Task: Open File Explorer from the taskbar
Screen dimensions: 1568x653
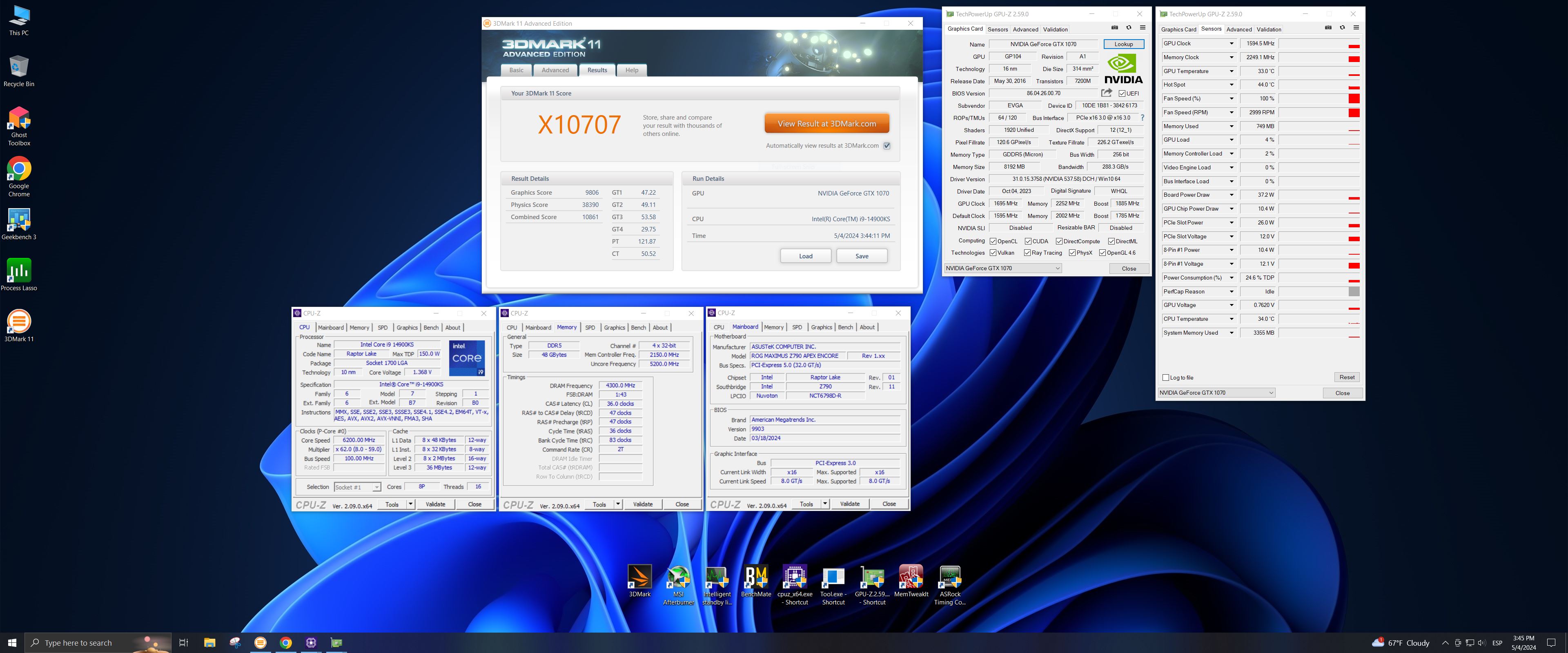Action: 209,643
